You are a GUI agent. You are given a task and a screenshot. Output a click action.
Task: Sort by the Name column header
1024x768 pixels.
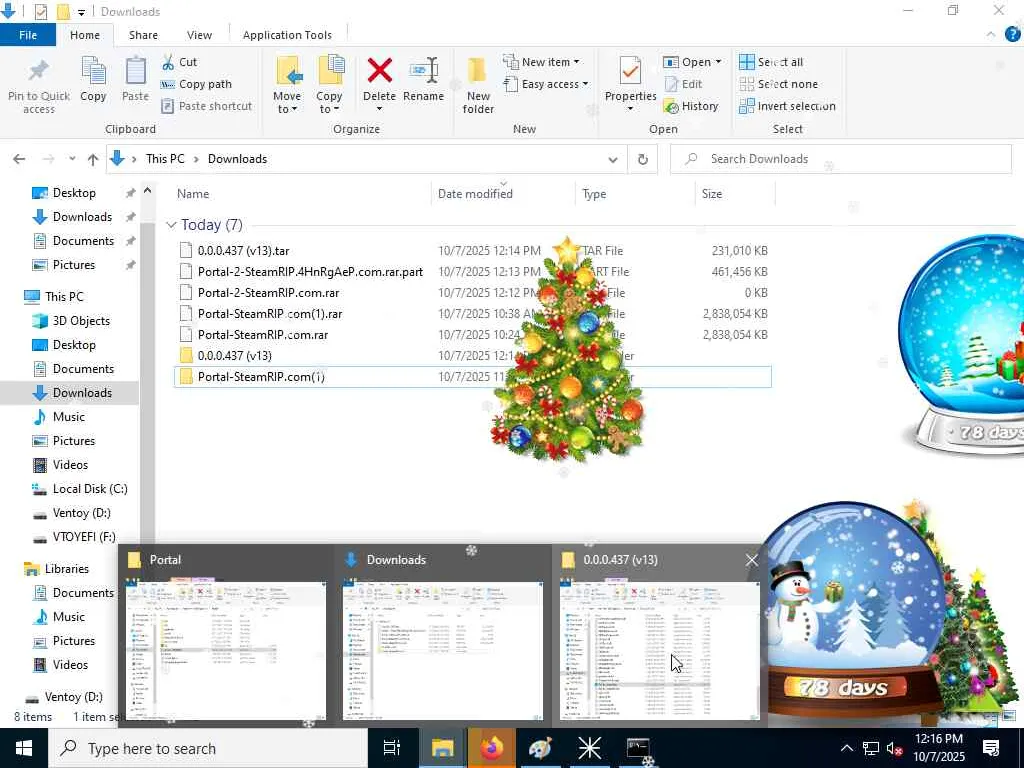193,194
